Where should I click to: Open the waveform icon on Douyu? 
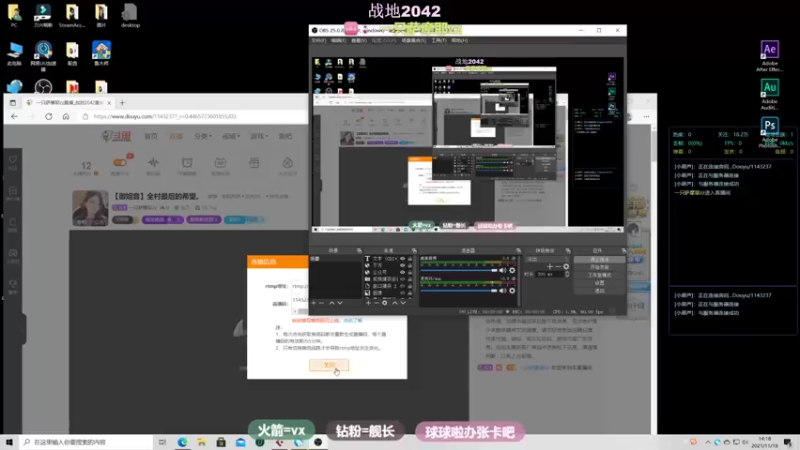[153, 164]
